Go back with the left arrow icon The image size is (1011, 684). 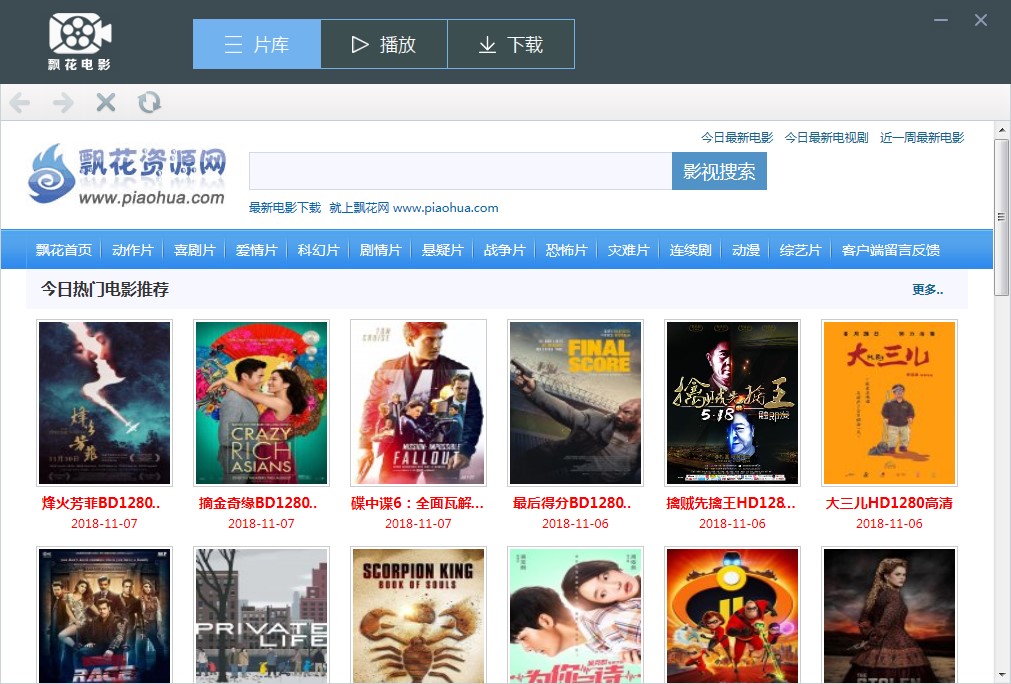pyautogui.click(x=20, y=103)
